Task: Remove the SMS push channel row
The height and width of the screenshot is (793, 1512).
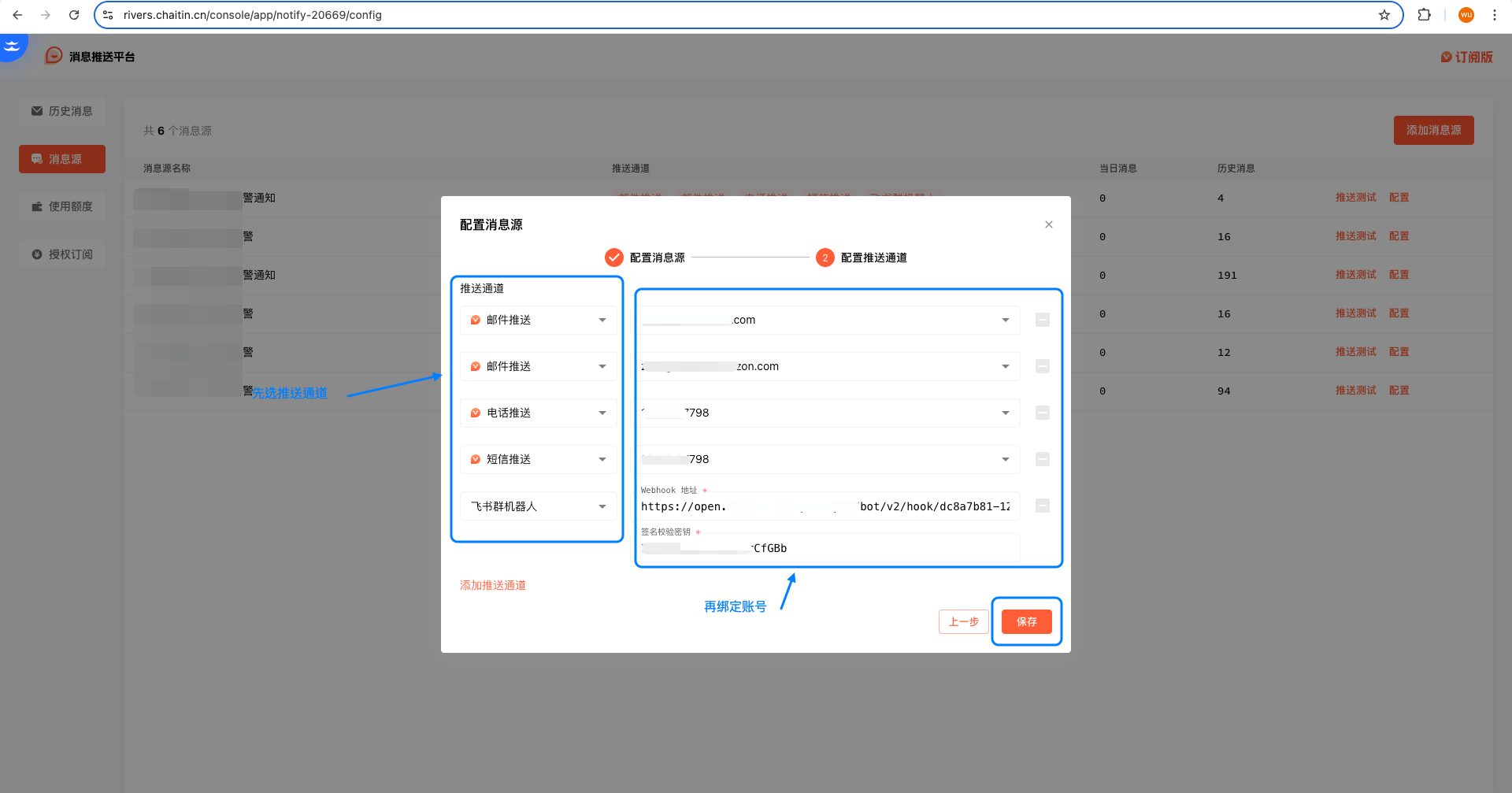Action: (1042, 459)
